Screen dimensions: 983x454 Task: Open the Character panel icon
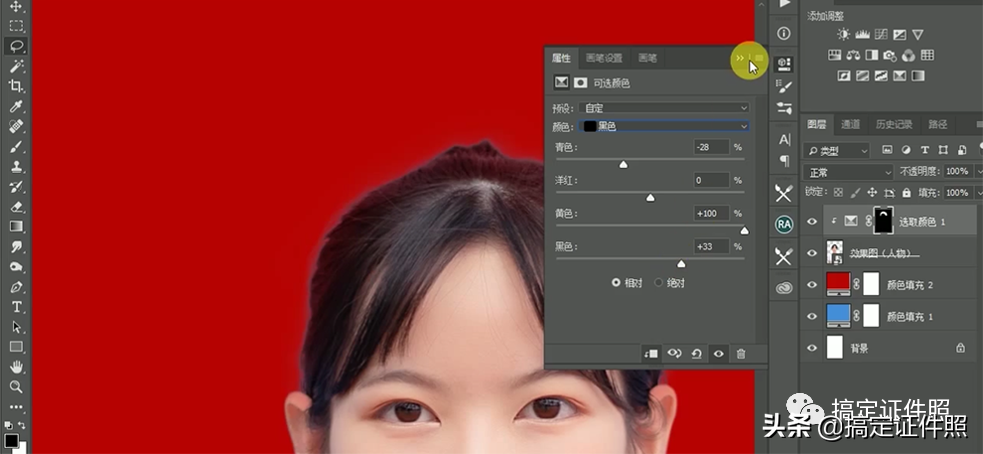[x=784, y=139]
